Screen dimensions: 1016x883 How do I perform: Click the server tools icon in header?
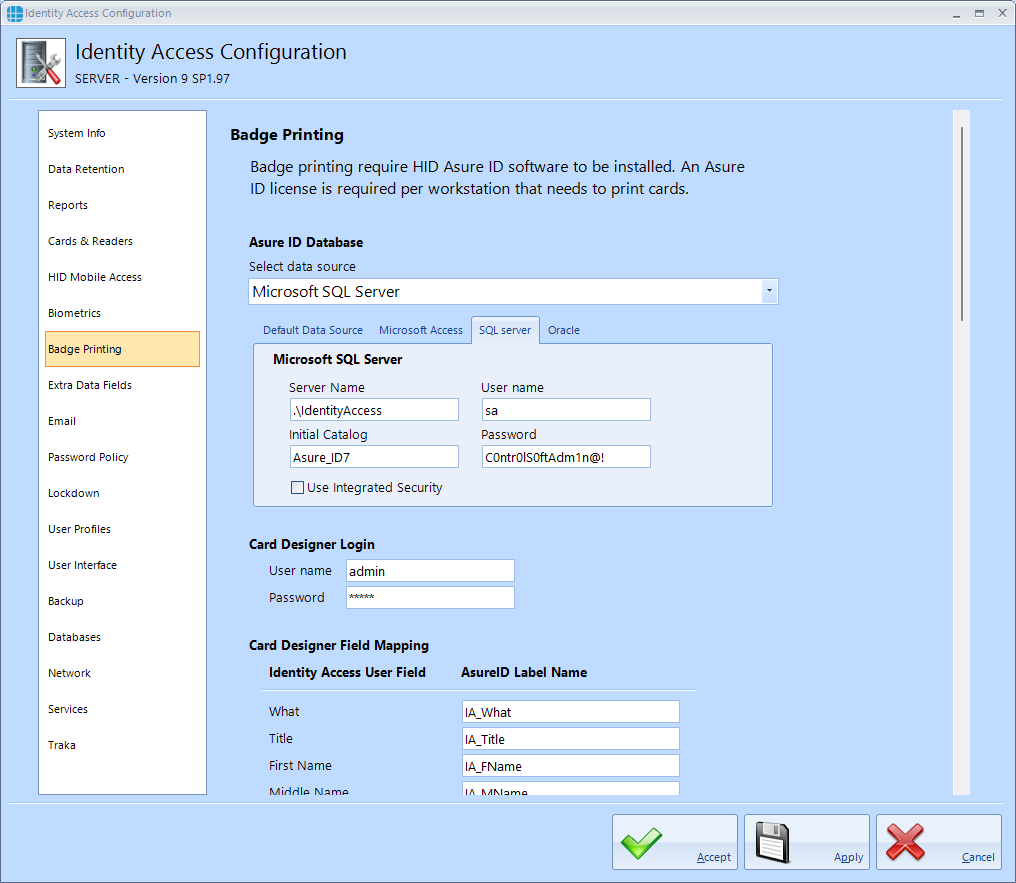pyautogui.click(x=41, y=63)
